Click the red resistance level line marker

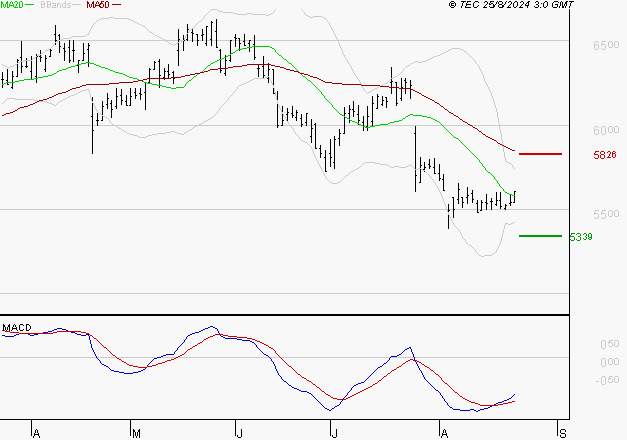(x=540, y=154)
